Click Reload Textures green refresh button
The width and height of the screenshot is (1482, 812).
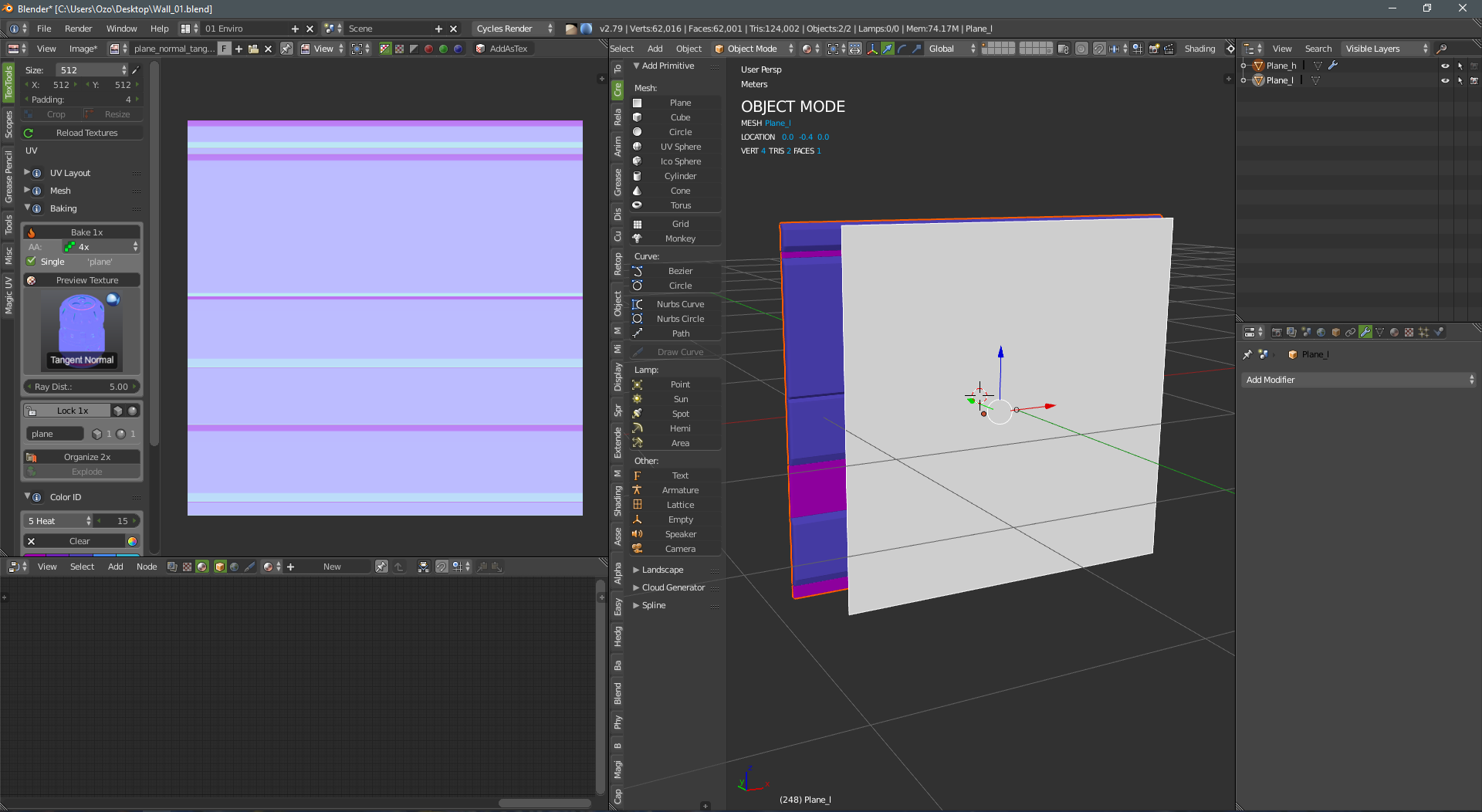(x=81, y=133)
